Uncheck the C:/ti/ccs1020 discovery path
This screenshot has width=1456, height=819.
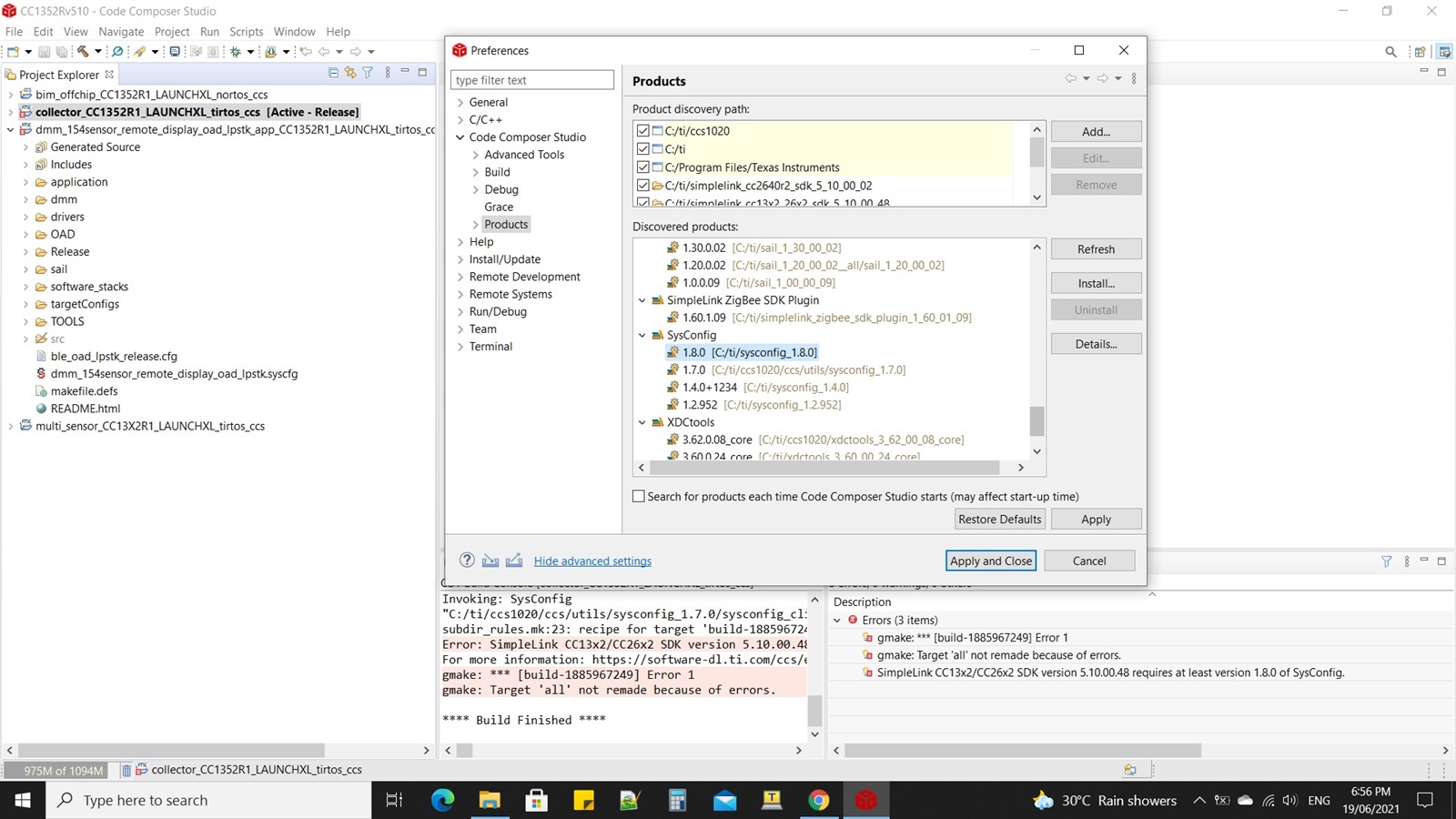[643, 131]
